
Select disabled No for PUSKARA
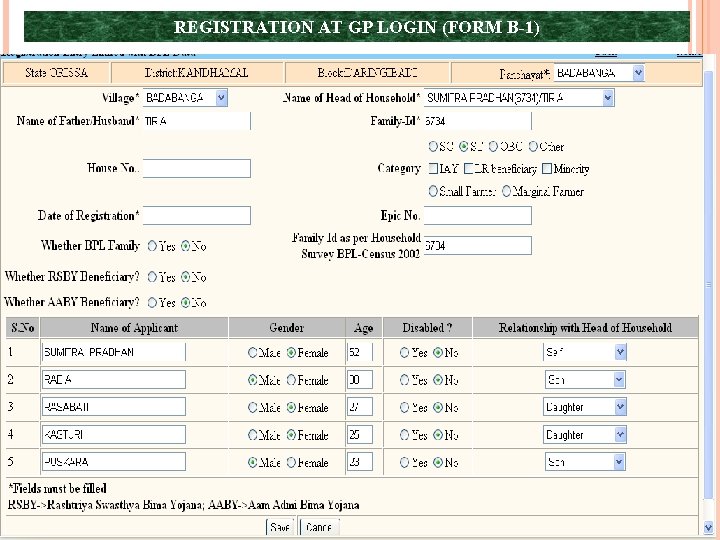click(x=438, y=462)
